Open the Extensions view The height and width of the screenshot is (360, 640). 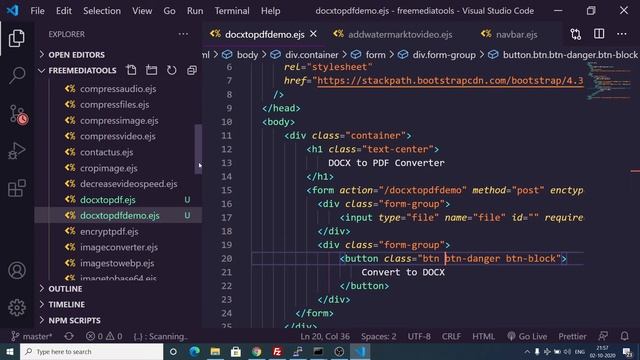coord(17,188)
